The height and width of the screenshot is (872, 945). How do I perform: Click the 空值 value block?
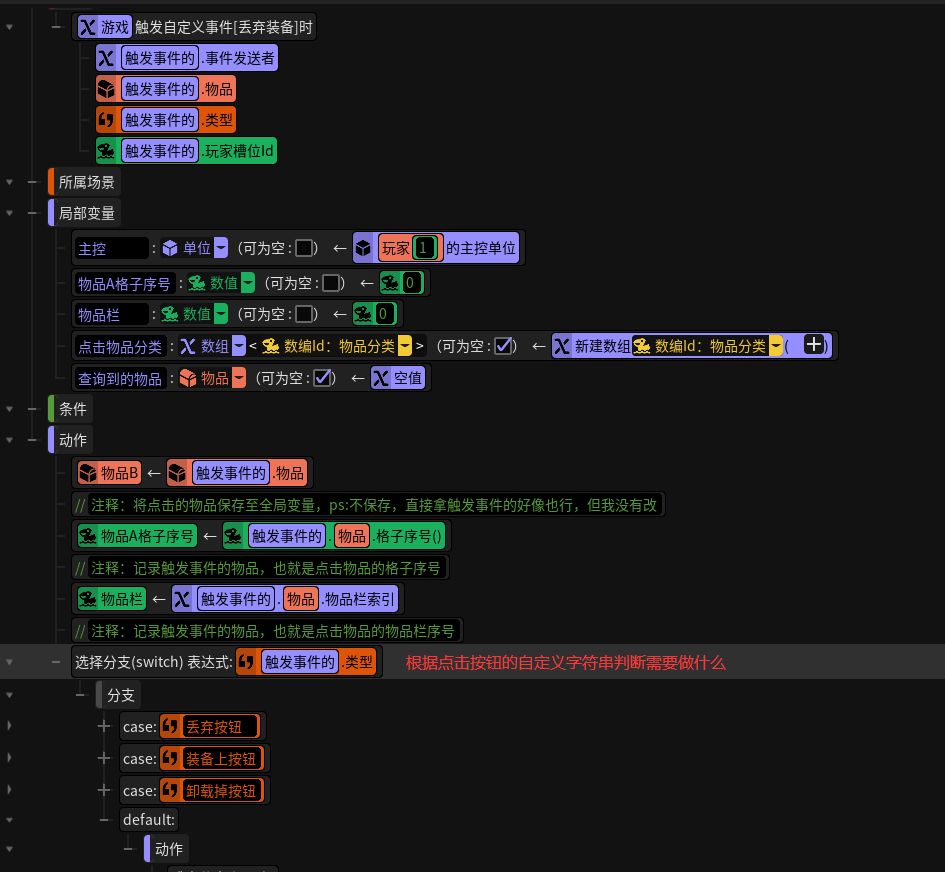(398, 378)
